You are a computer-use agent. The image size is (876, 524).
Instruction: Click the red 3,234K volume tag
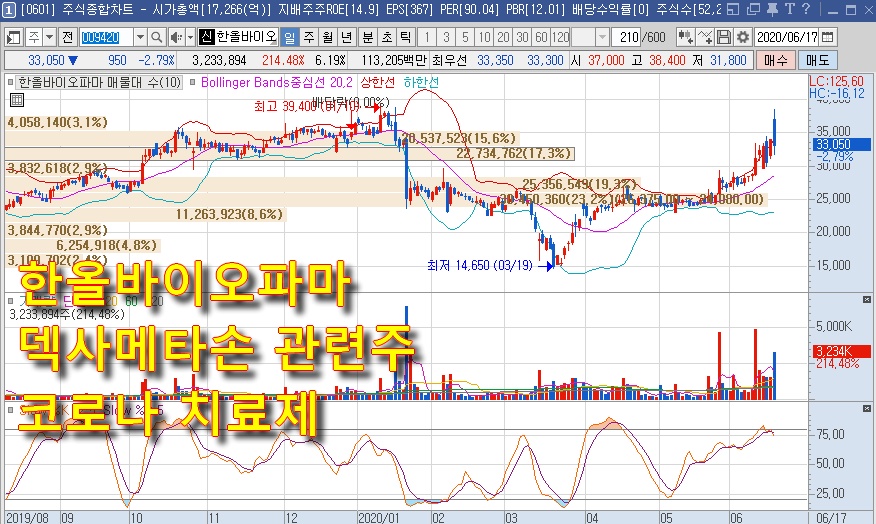point(841,351)
